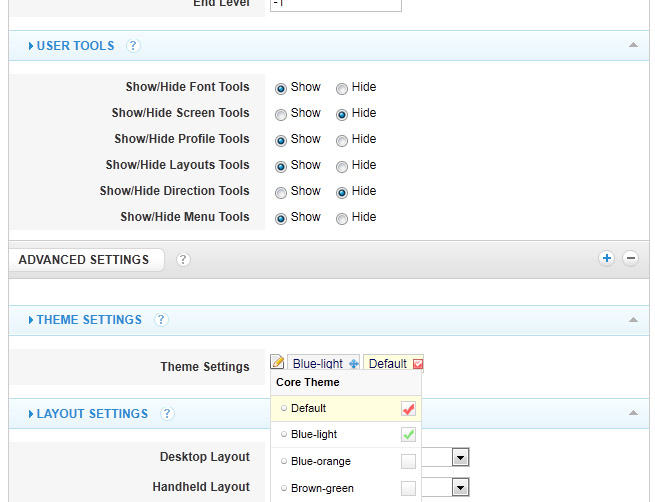Check the Brown-green core theme checkbox
The image size is (655, 502).
click(x=408, y=488)
